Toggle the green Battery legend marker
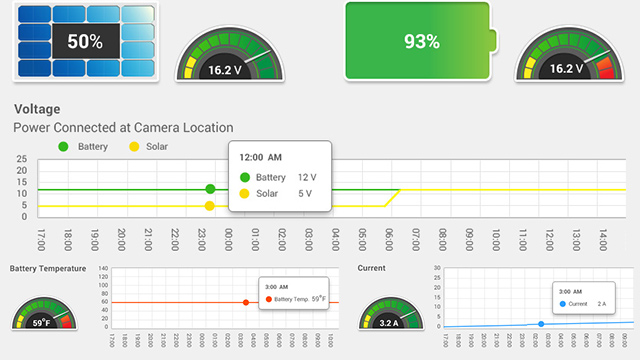The width and height of the screenshot is (640, 360). pos(63,147)
